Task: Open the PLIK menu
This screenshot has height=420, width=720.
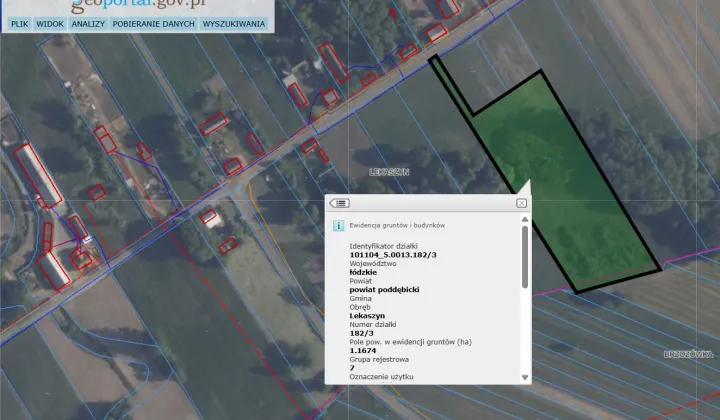Action: coord(20,24)
